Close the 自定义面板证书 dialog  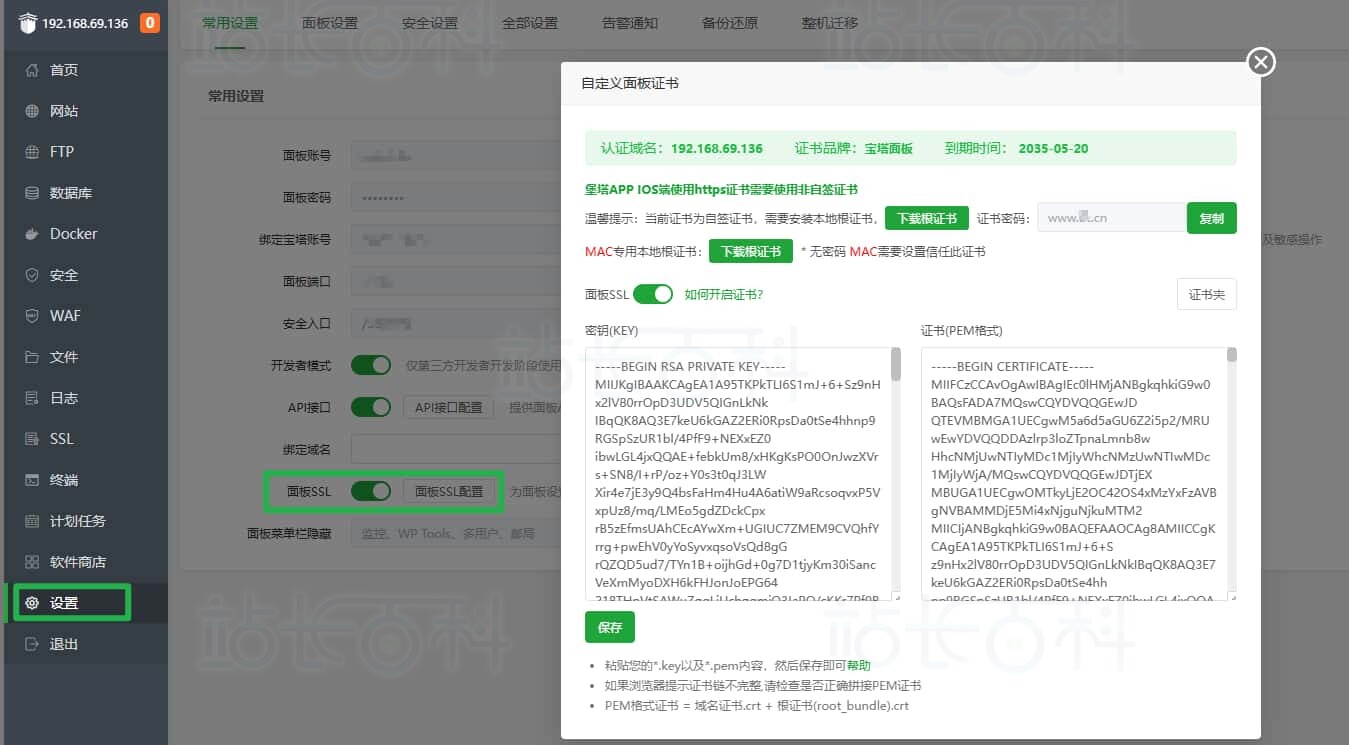pyautogui.click(x=1261, y=62)
